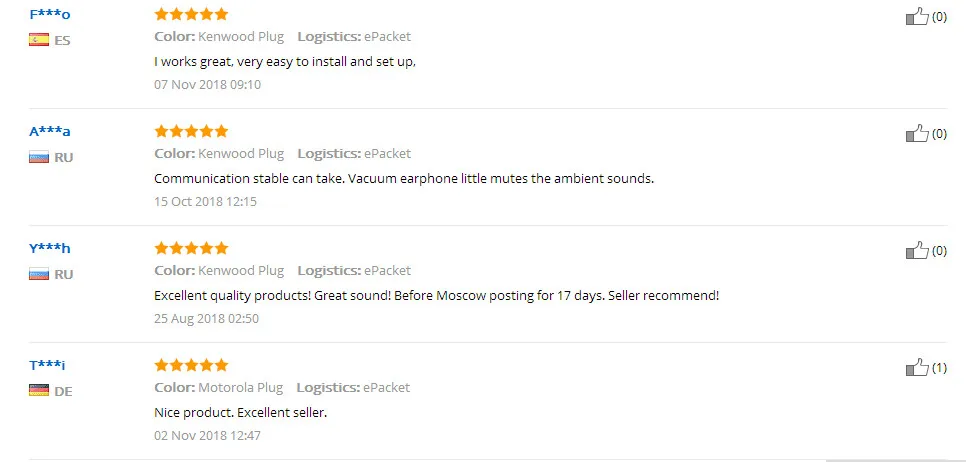Like A***a's review with thumbs-up
Screen dimensions: 966x462
[917, 134]
